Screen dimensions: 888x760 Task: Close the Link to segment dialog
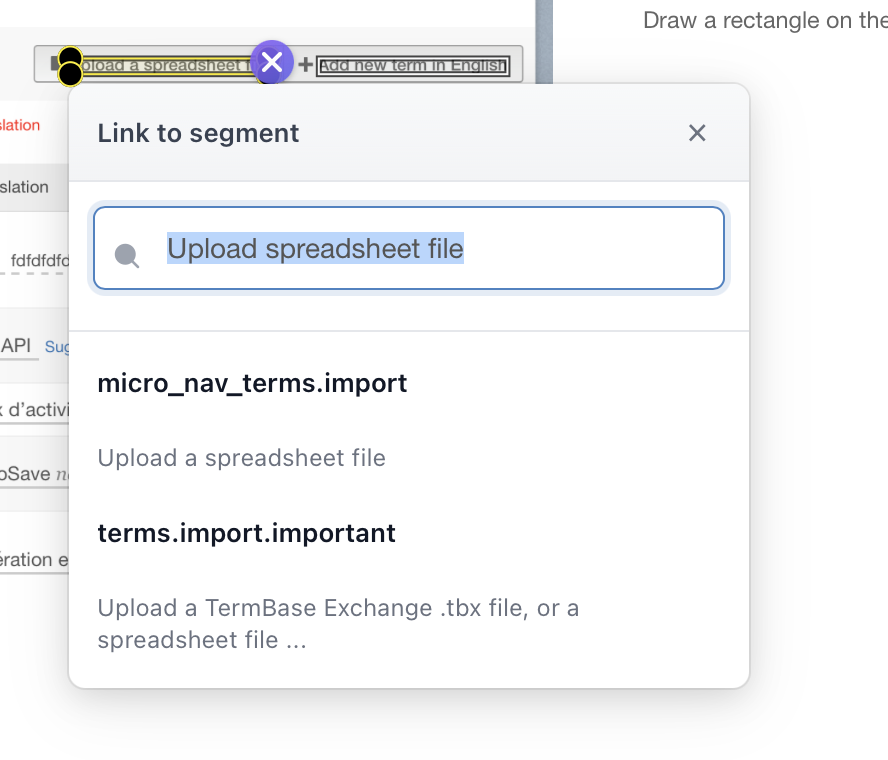697,133
